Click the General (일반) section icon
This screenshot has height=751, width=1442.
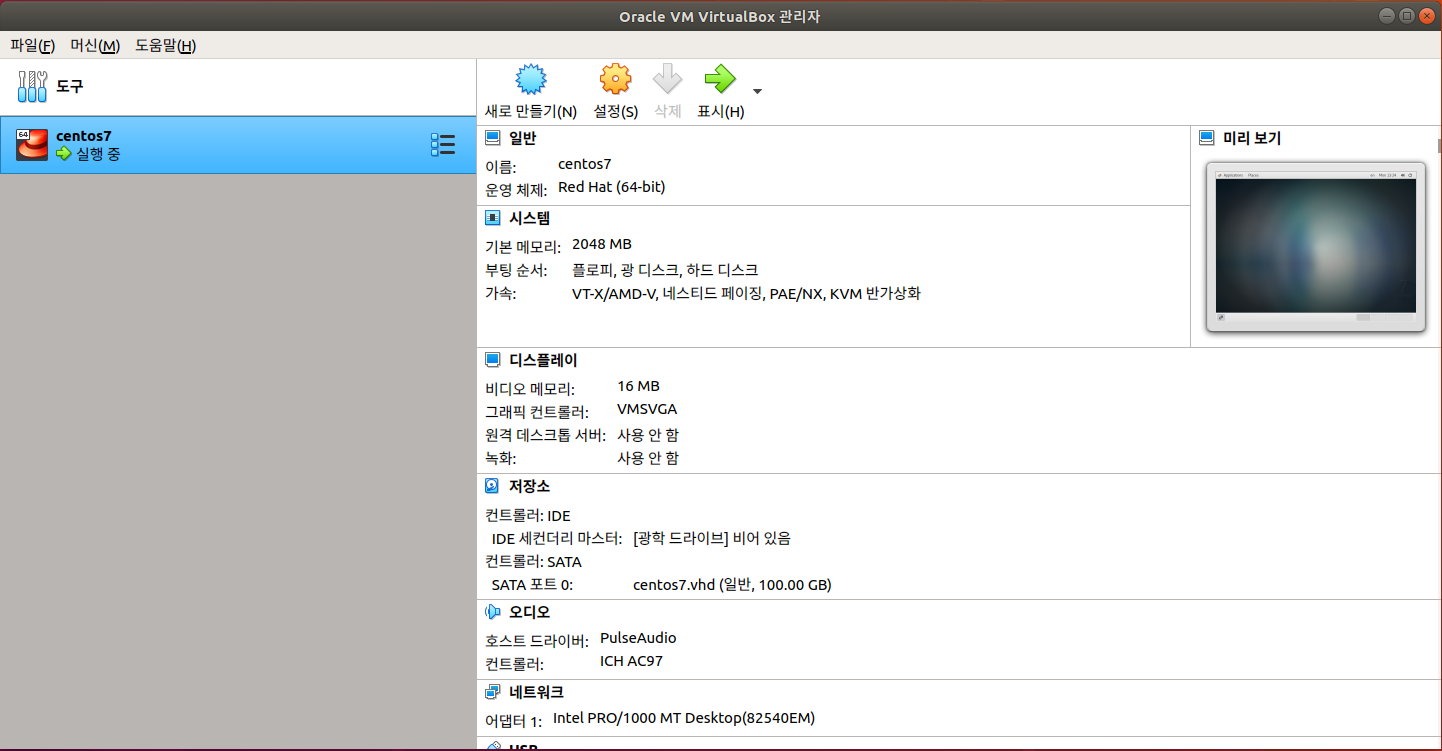pyautogui.click(x=492, y=138)
